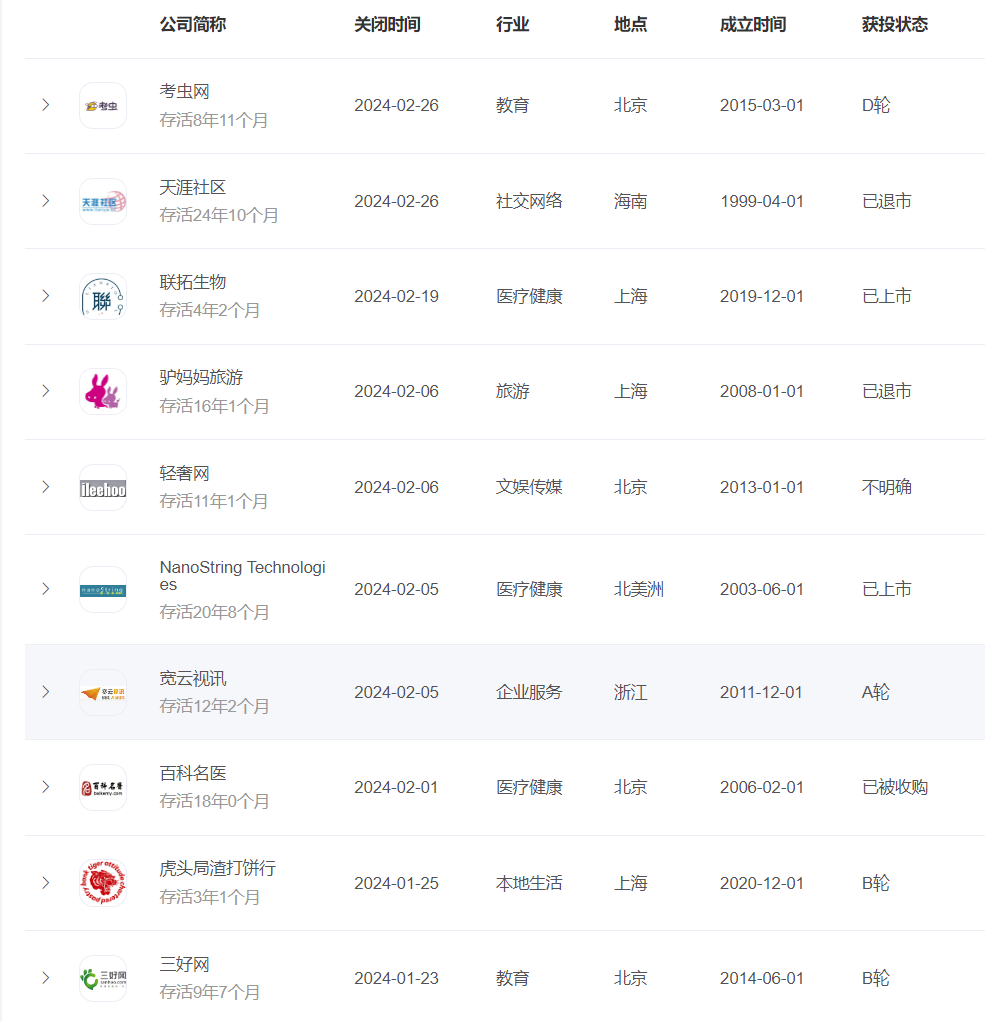985x1021 pixels.
Task: Click the 三好网 company logo
Action: coord(103,978)
